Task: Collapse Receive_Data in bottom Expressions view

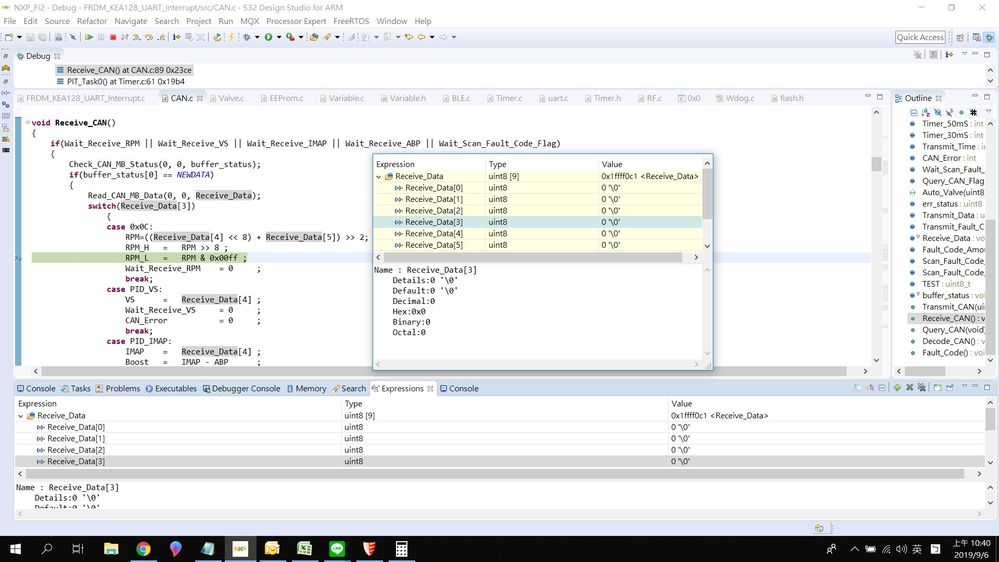Action: 20,416
